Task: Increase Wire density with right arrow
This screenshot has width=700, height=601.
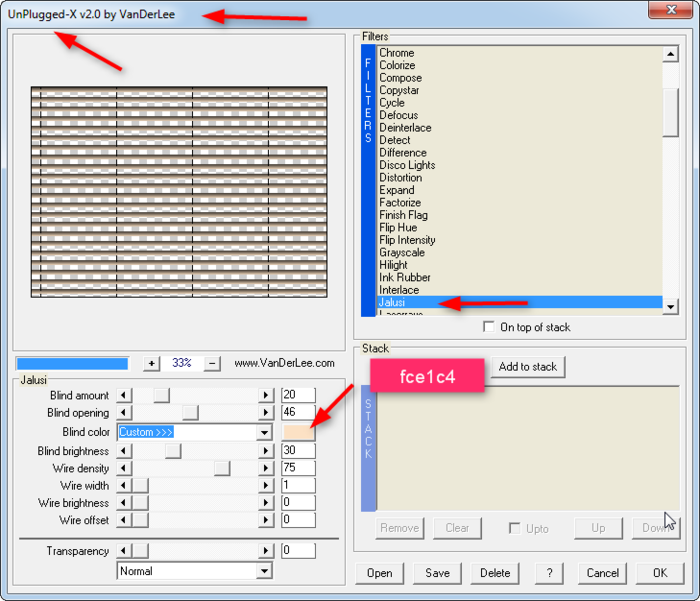Action: 266,468
